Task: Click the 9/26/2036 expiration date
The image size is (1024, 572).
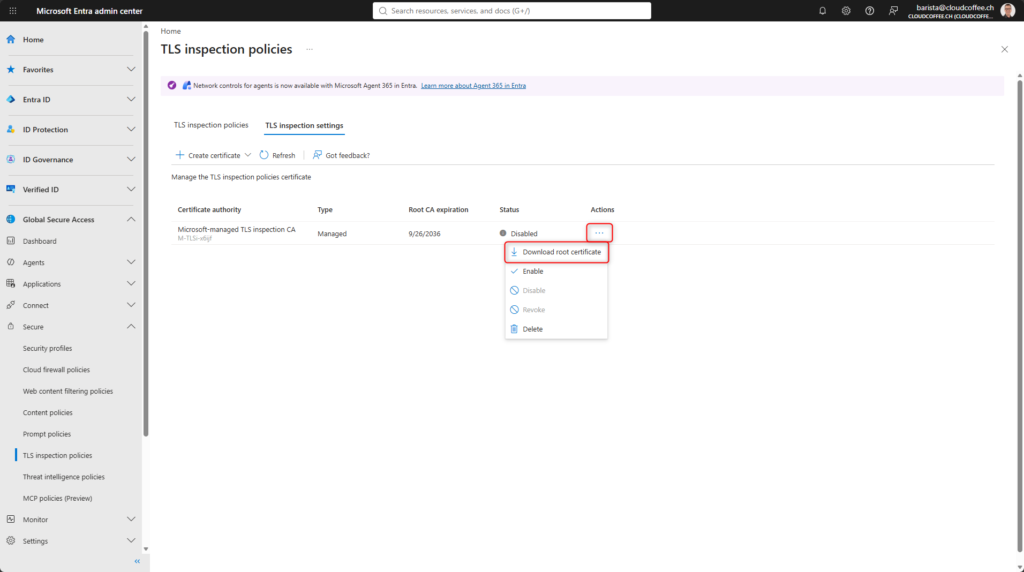Action: coord(424,234)
